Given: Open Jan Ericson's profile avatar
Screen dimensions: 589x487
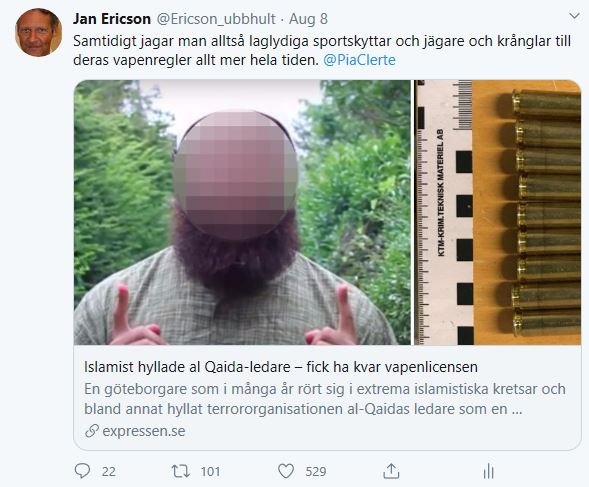Looking at the screenshot, I should coord(38,32).
